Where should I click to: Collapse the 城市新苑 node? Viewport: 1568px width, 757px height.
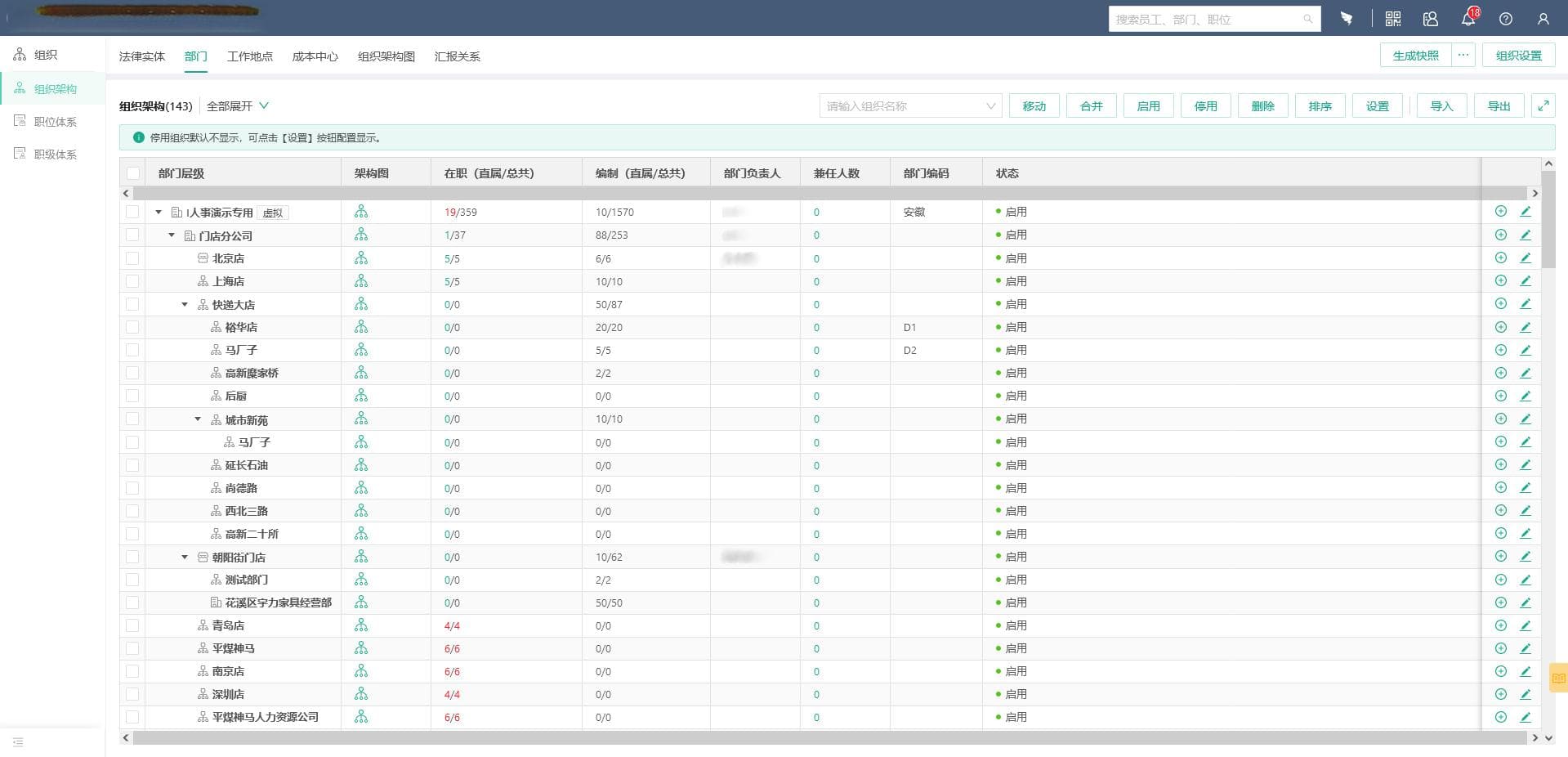click(198, 419)
